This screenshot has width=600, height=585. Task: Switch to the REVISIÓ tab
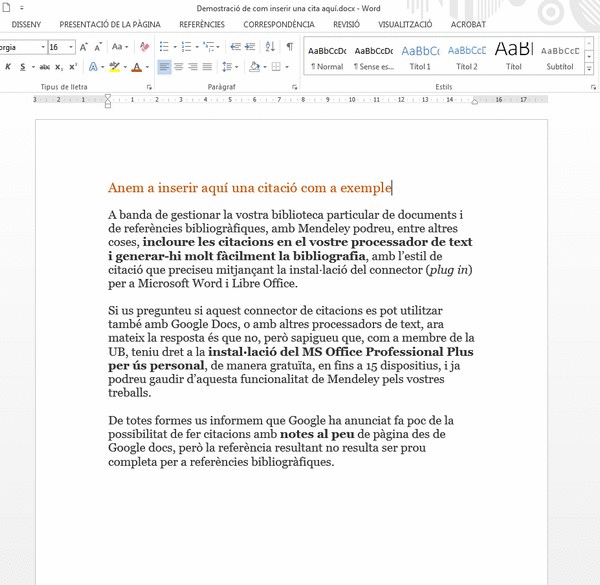[x=346, y=24]
